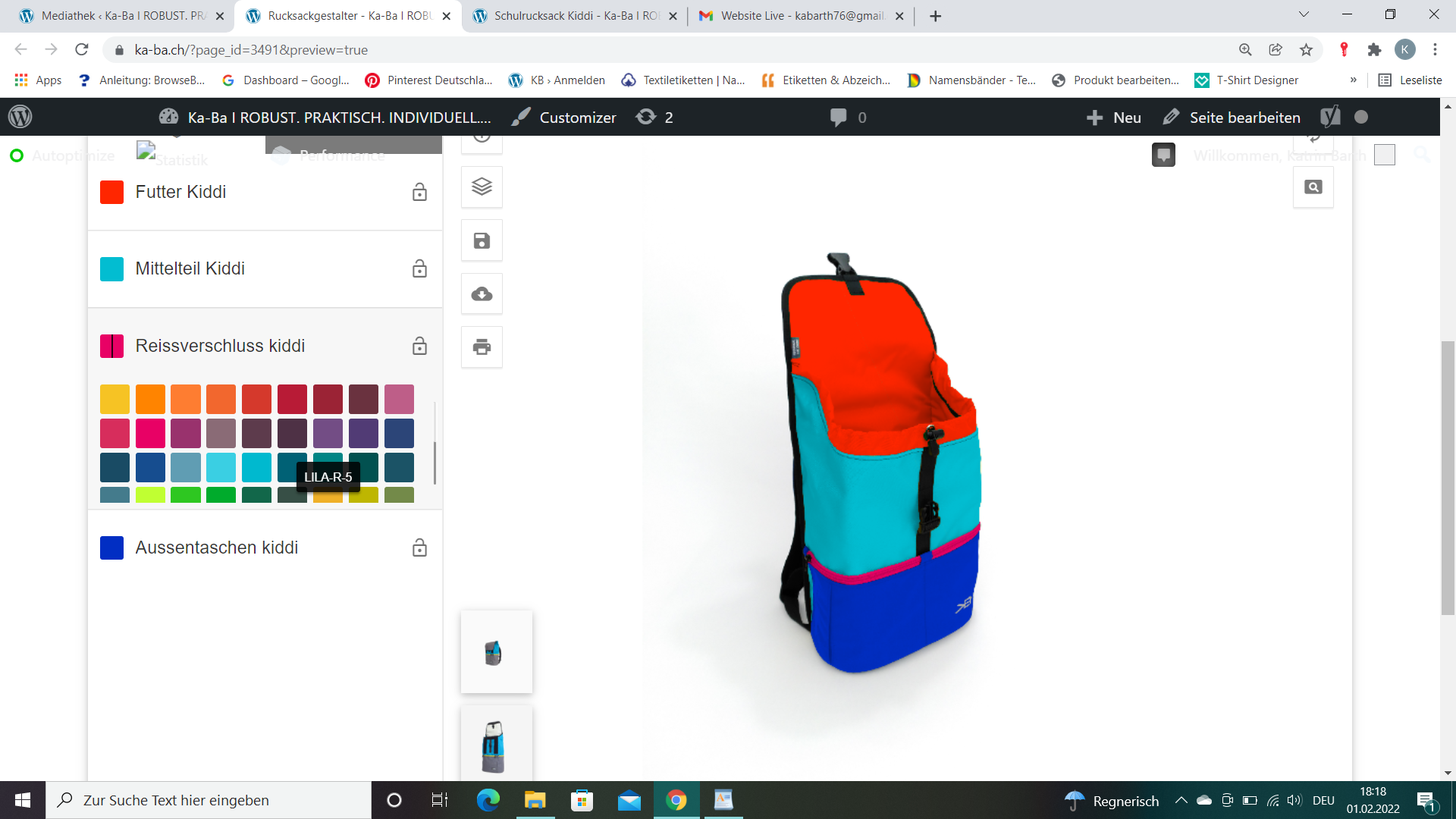1456x819 pixels.
Task: Open the Apps bookmark shortcut
Action: pyautogui.click(x=38, y=80)
